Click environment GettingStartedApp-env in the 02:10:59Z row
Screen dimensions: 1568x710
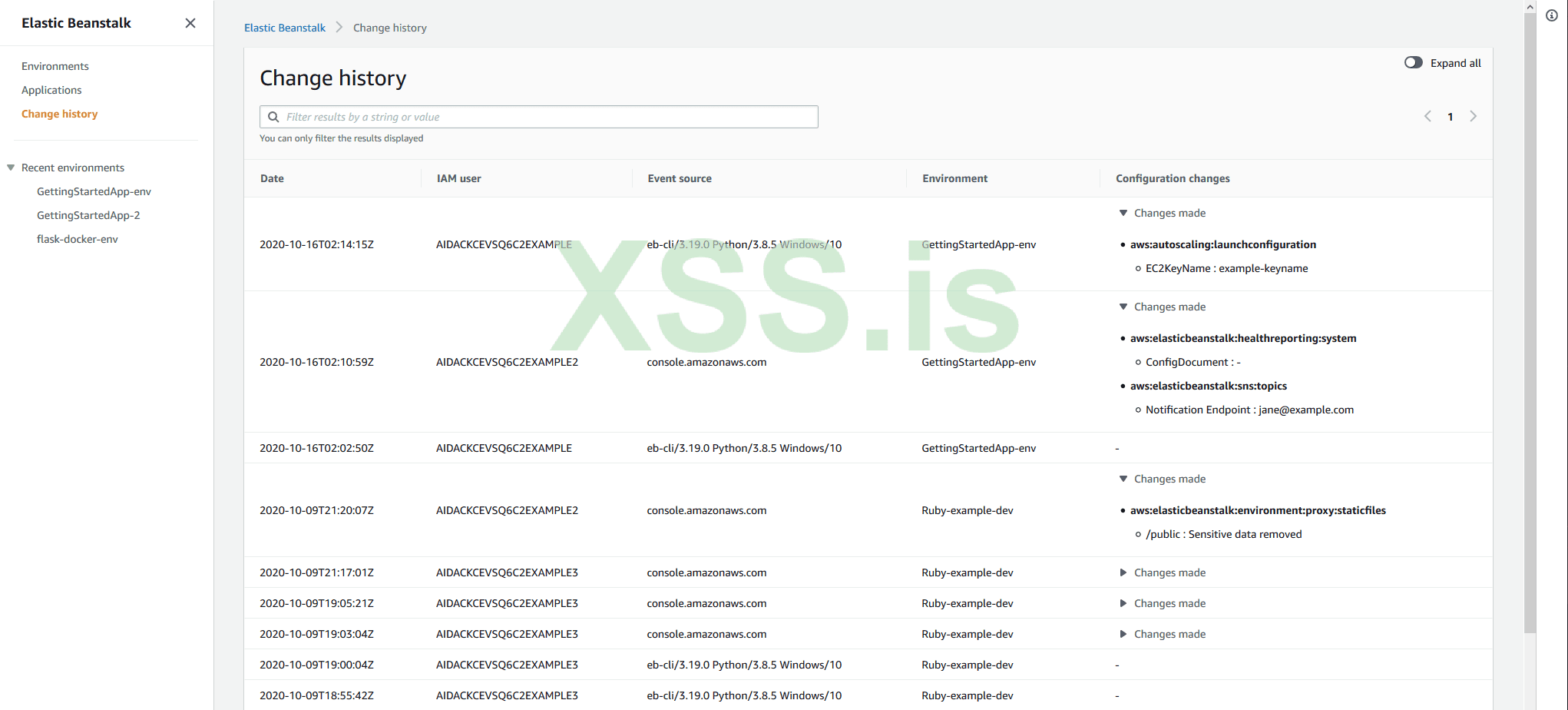[978, 362]
